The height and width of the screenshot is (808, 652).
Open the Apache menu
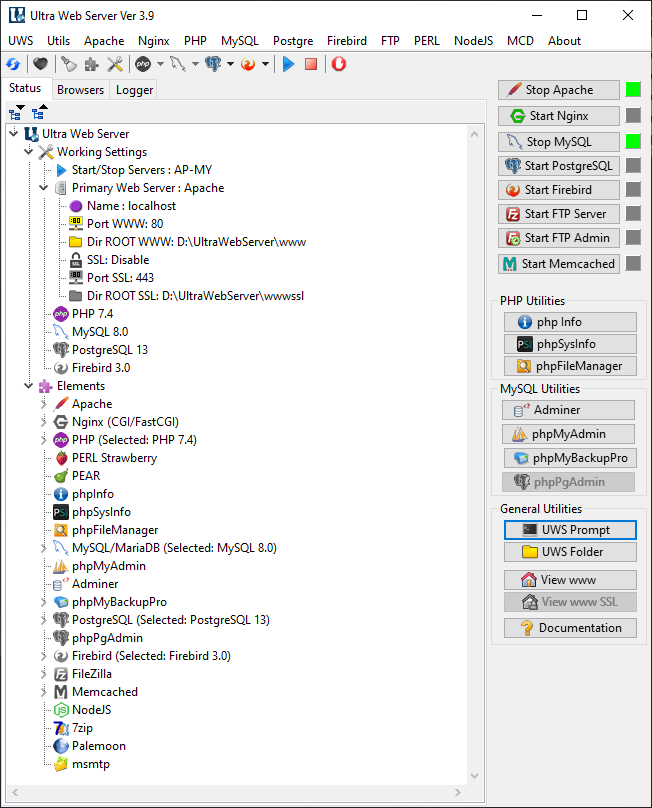104,41
